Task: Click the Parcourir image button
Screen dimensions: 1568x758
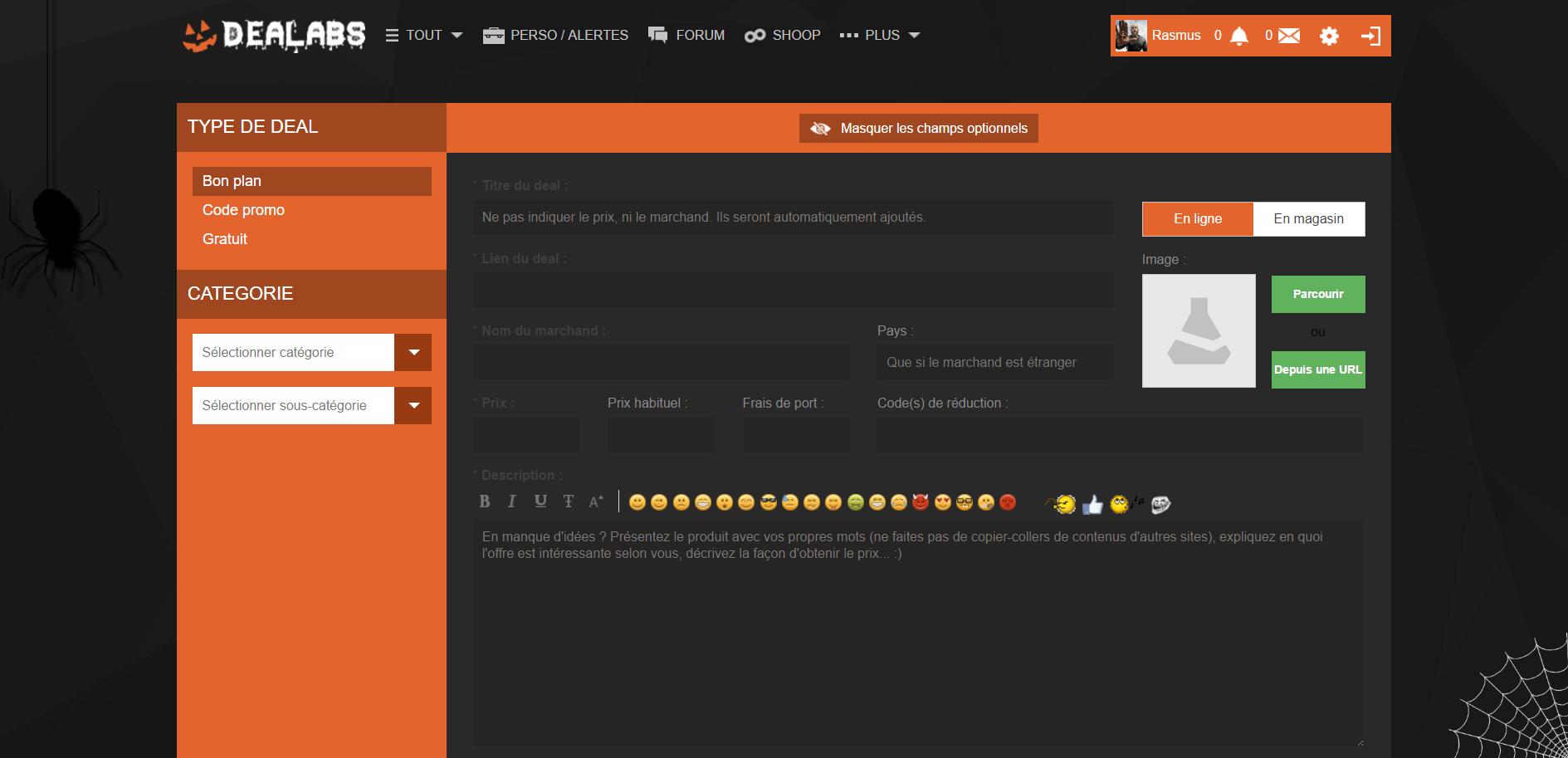Action: (1318, 295)
